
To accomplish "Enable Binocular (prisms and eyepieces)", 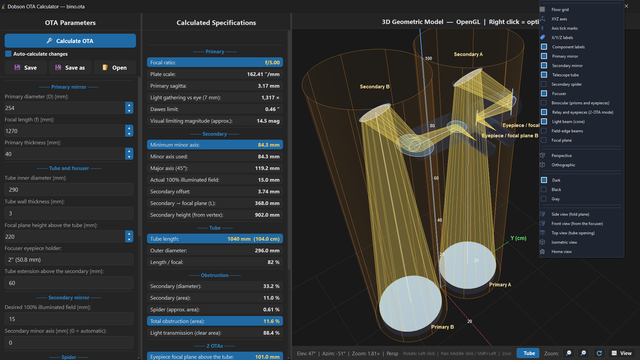I will [544, 103].
